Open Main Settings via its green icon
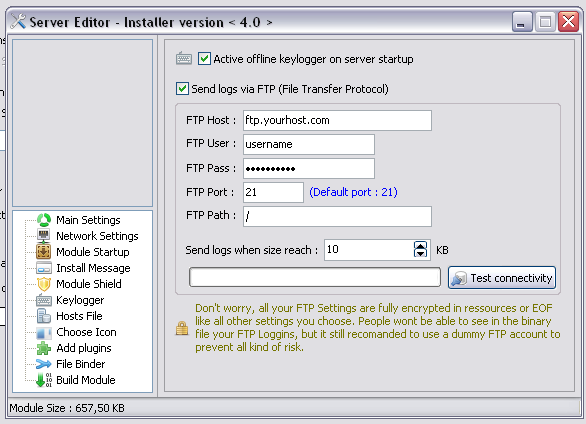This screenshot has height=424, width=586. click(x=44, y=220)
